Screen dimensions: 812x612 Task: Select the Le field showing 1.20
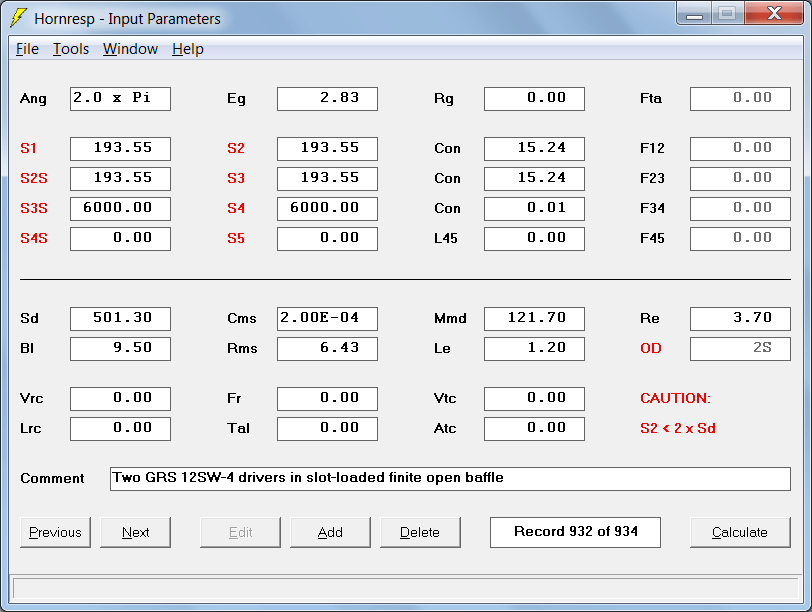[x=534, y=349]
